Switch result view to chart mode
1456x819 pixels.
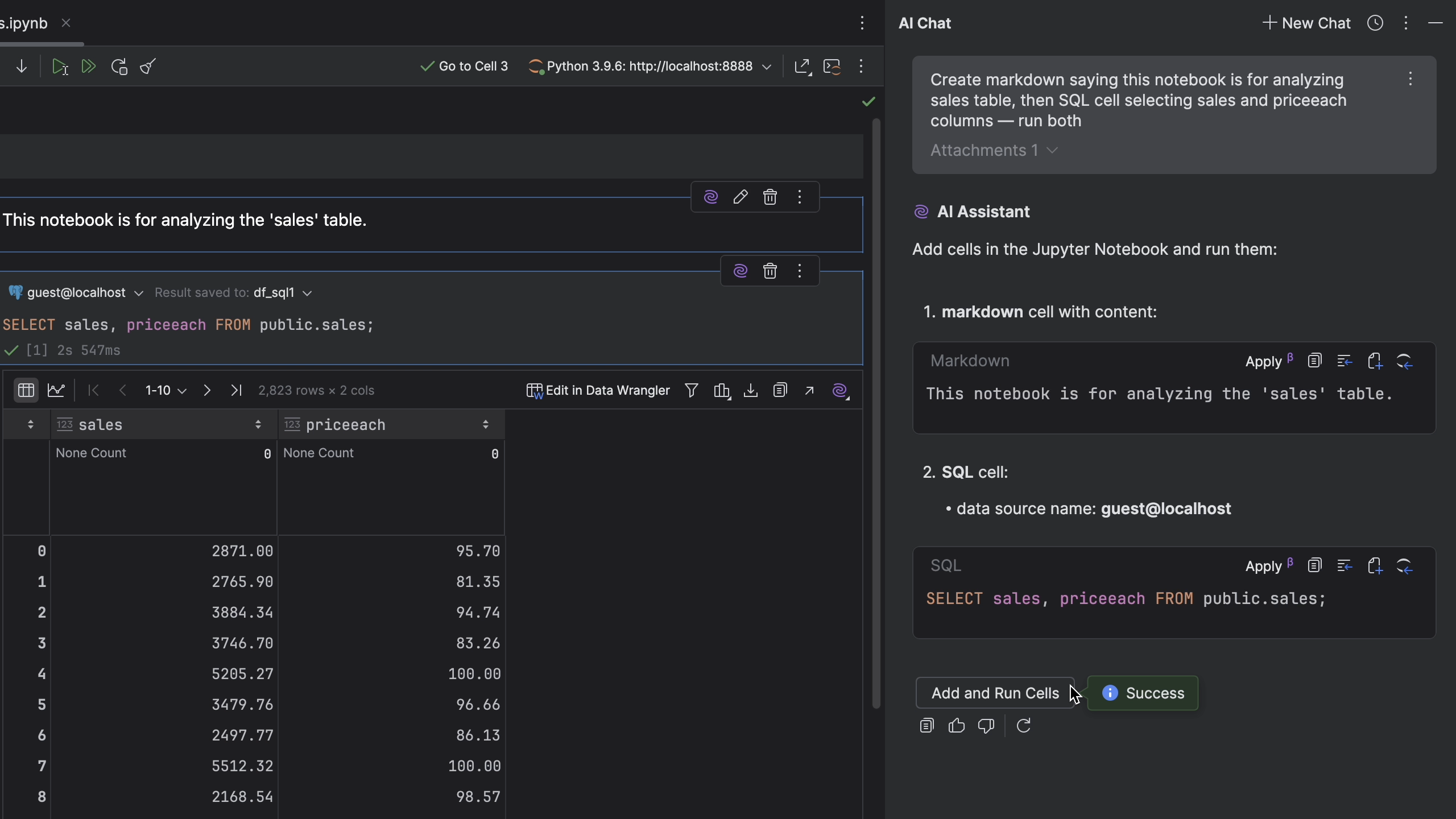(56, 390)
